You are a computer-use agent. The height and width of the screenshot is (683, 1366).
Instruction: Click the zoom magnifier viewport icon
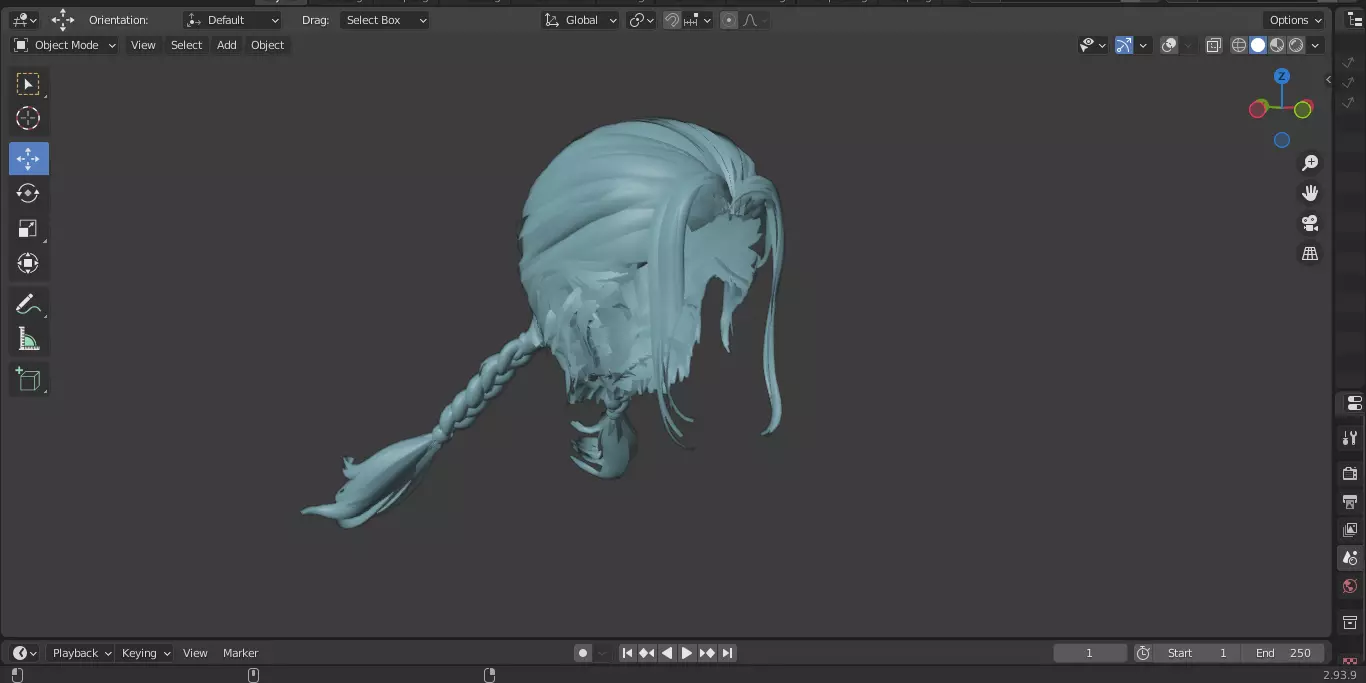point(1310,163)
